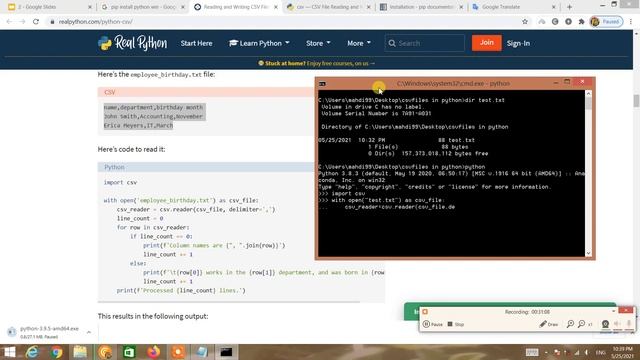Click the cmd window scrollbar up arrow
The height and width of the screenshot is (360, 640).
click(x=588, y=93)
